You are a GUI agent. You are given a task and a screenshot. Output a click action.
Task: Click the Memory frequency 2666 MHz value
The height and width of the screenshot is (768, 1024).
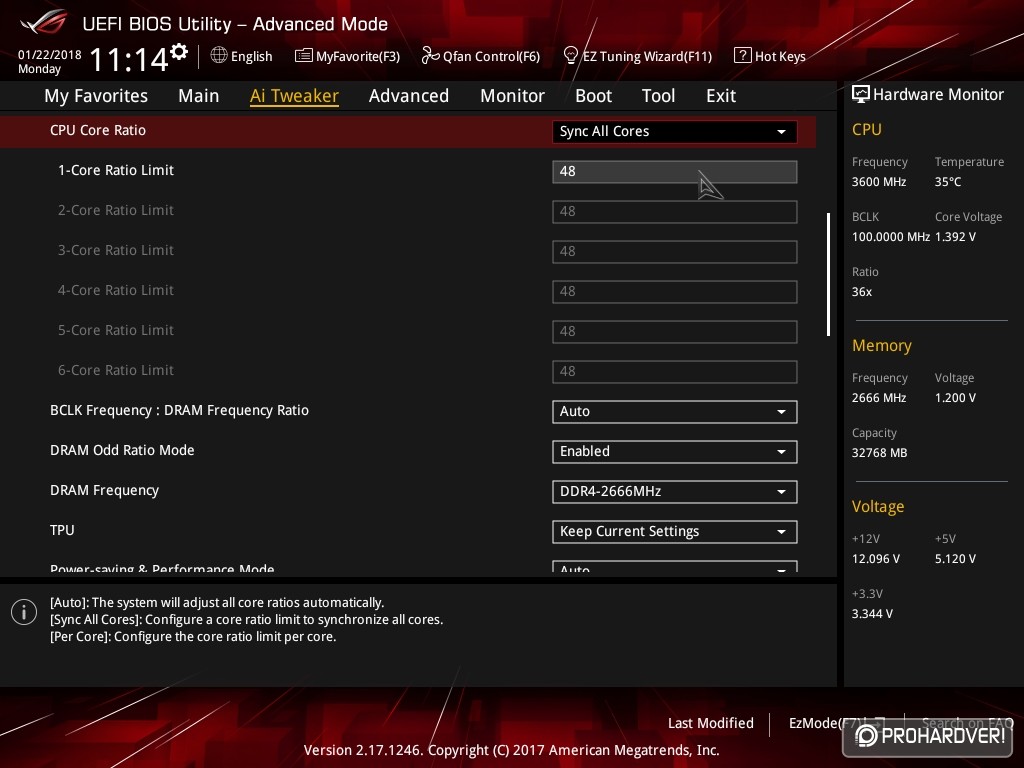(x=878, y=398)
